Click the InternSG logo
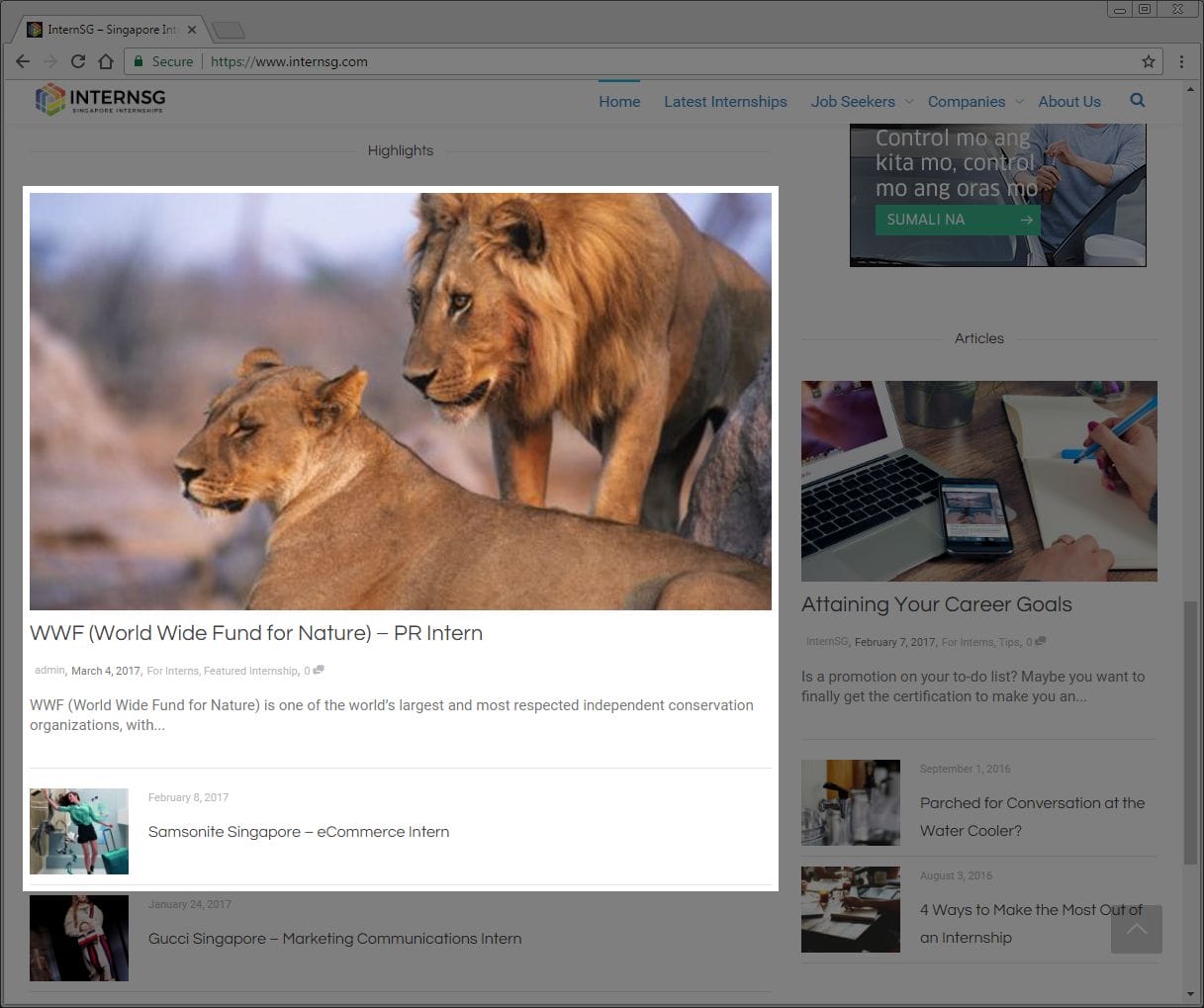Screen dimensions: 1204x1008 pyautogui.click(x=100, y=99)
